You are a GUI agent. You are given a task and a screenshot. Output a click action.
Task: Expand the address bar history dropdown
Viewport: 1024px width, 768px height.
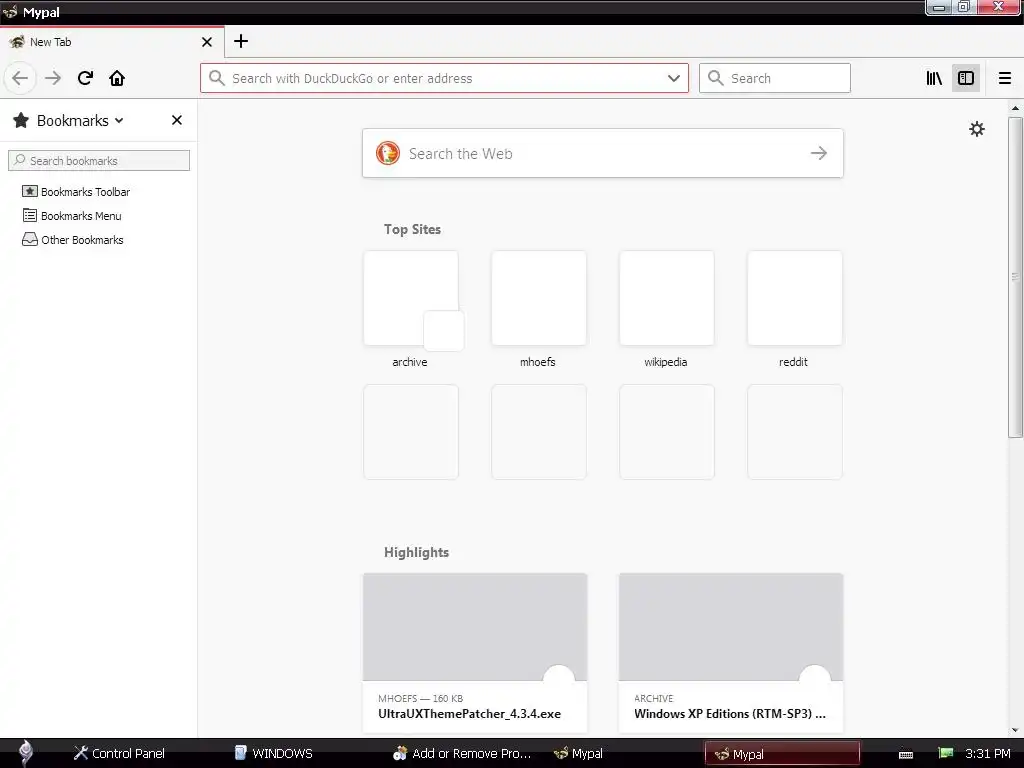(x=673, y=78)
